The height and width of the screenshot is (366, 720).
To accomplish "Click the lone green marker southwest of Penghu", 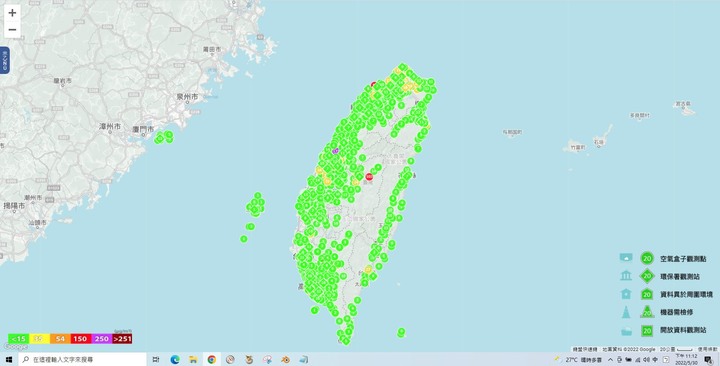I will pyautogui.click(x=244, y=239).
